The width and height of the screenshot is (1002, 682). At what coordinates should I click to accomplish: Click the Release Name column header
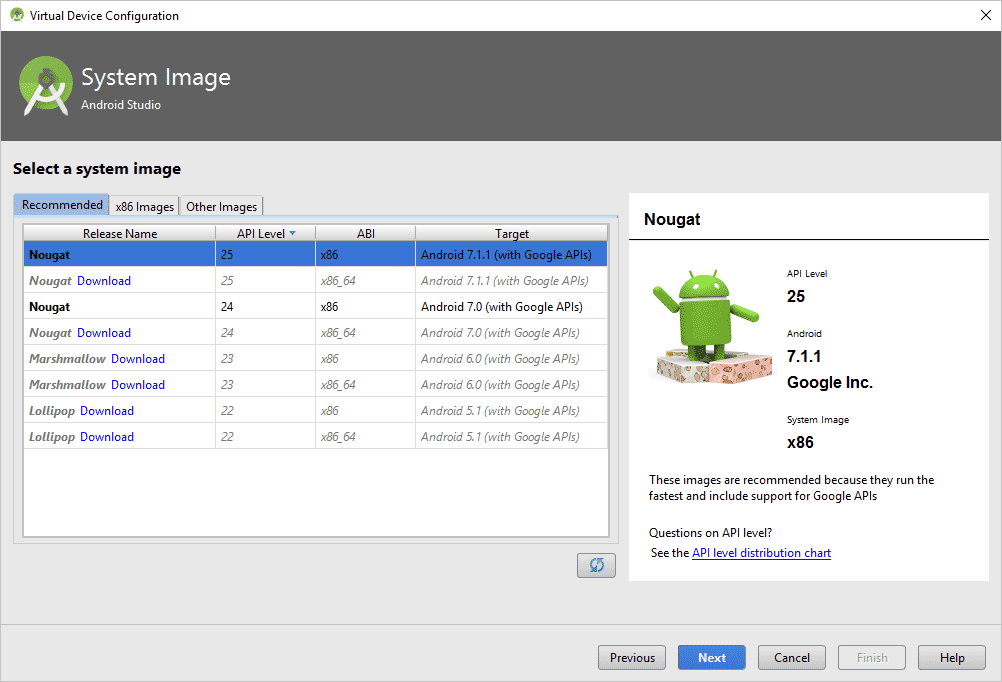tap(120, 233)
